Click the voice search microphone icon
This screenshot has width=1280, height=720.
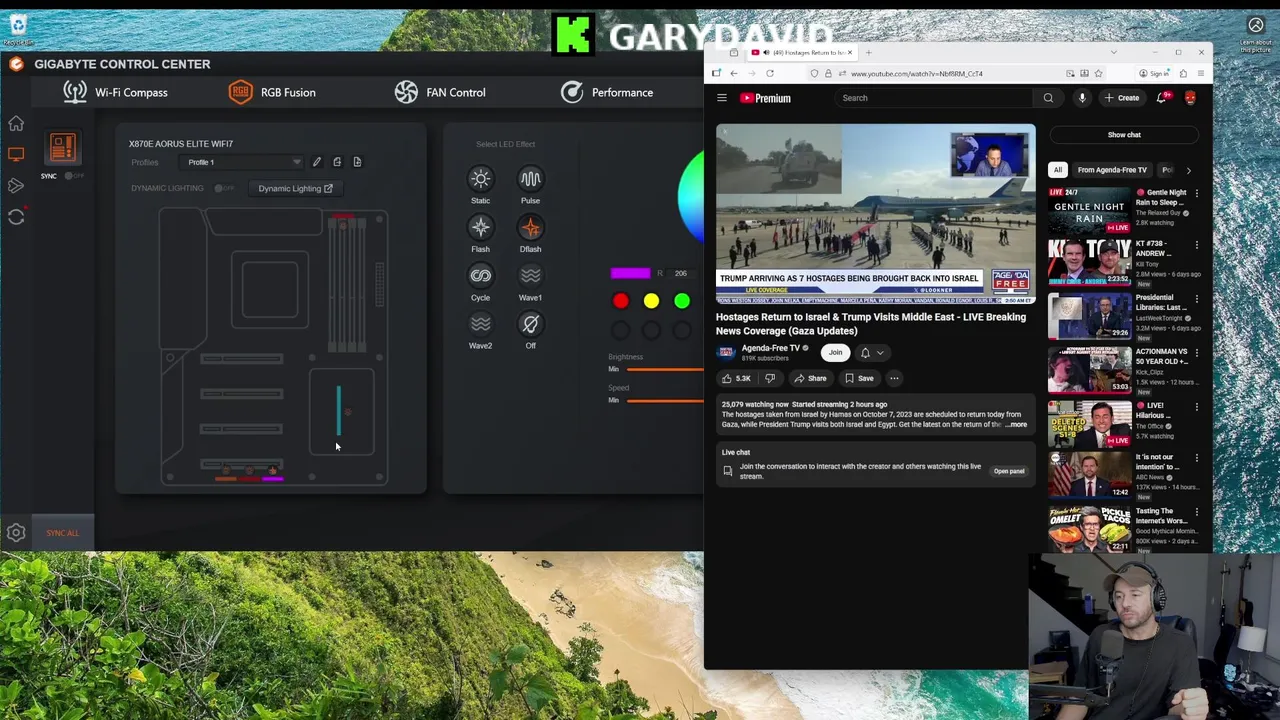tap(1082, 98)
